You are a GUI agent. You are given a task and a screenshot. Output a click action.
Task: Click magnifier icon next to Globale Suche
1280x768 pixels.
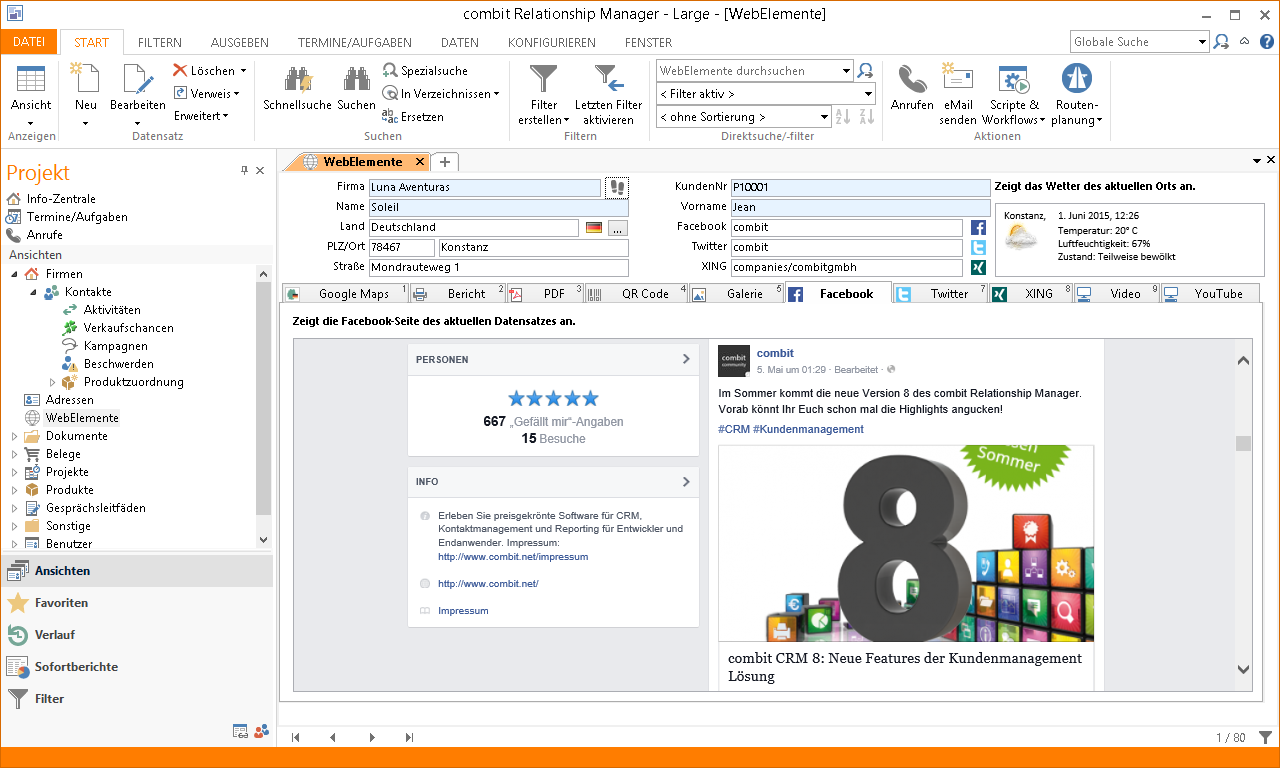pos(1221,42)
